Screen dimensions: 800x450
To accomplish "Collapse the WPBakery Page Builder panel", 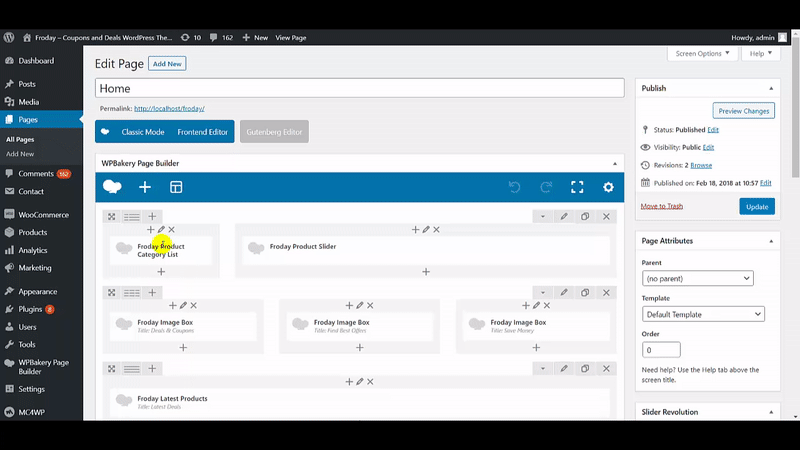I will point(613,163).
